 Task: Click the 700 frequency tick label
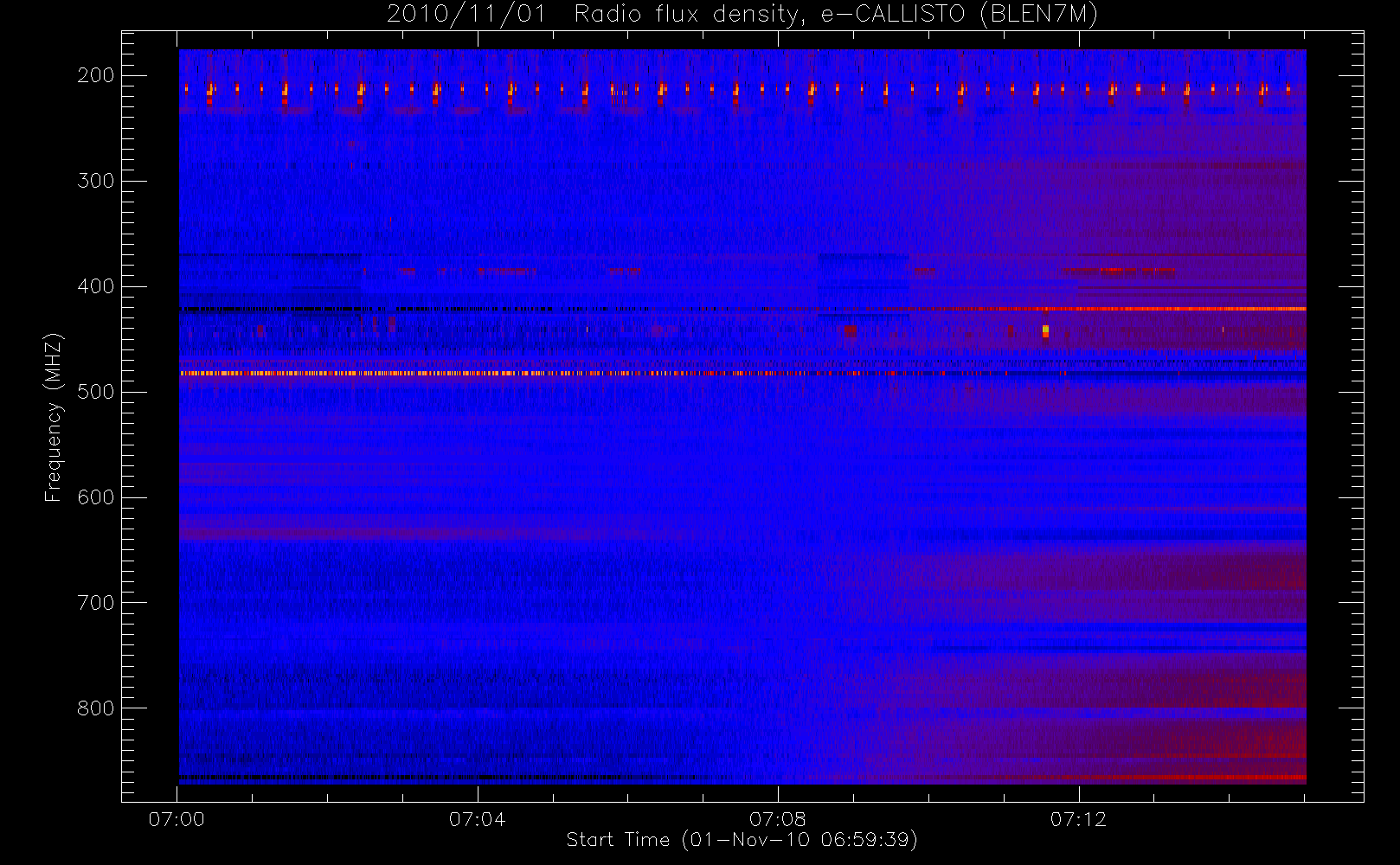(x=96, y=603)
